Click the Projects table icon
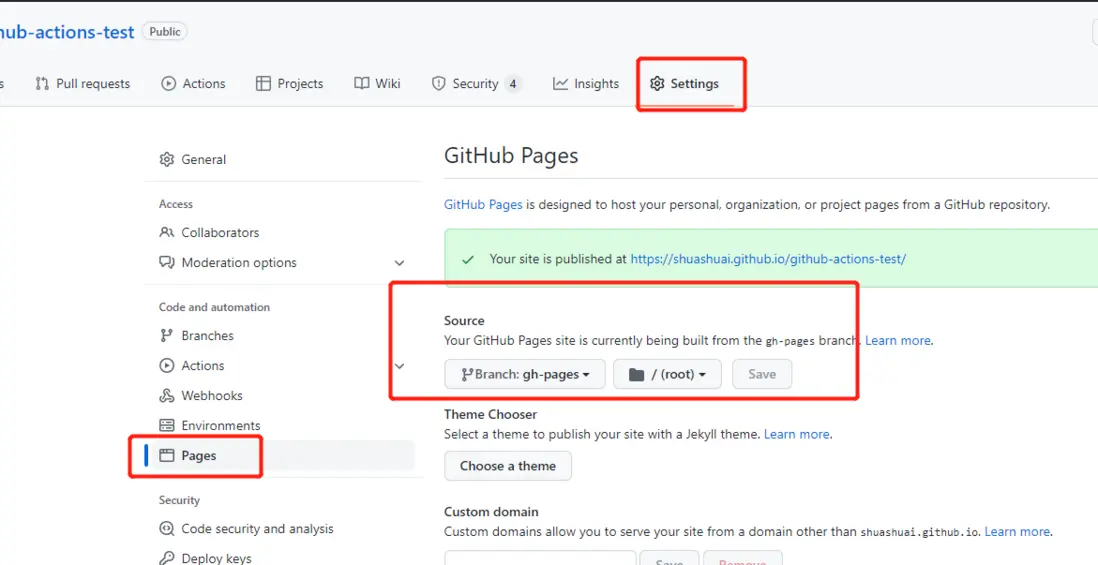 (263, 84)
